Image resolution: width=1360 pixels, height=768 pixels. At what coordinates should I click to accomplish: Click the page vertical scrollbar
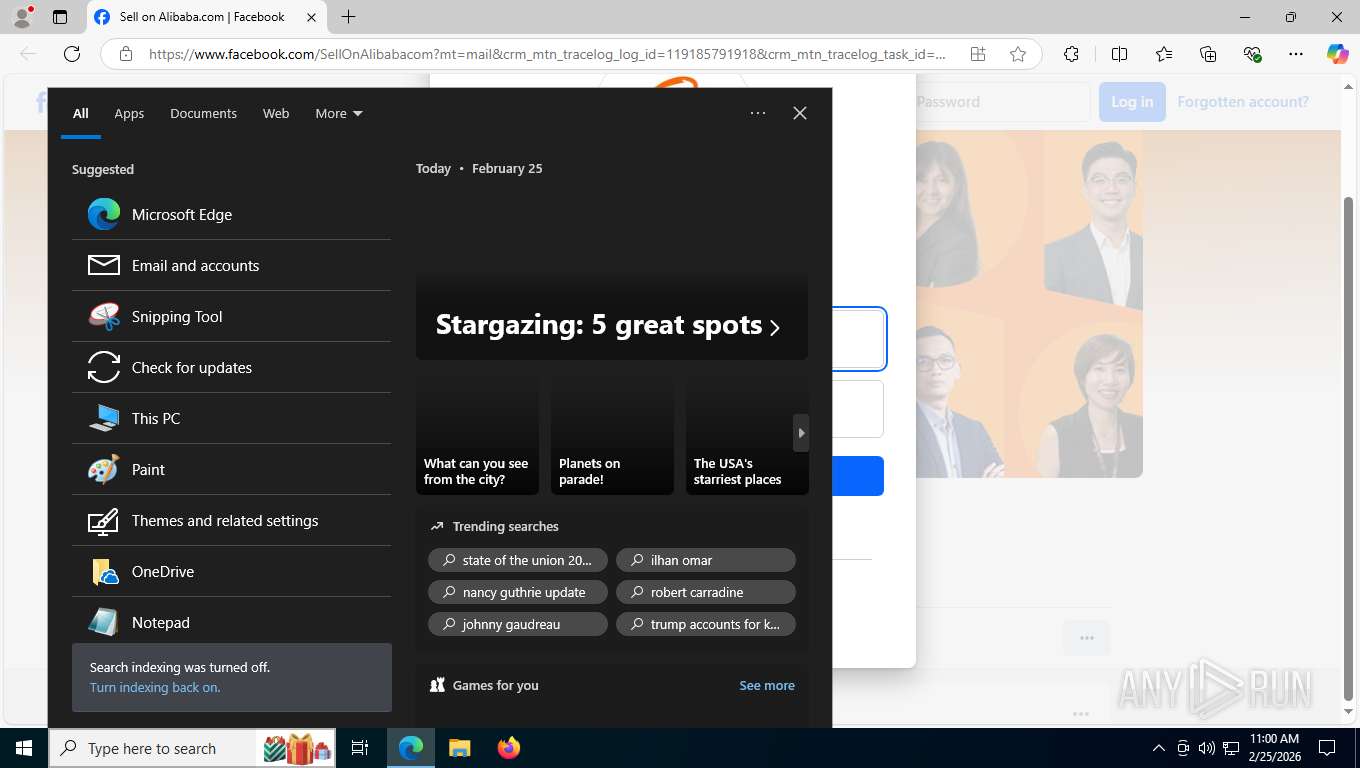pyautogui.click(x=1349, y=448)
